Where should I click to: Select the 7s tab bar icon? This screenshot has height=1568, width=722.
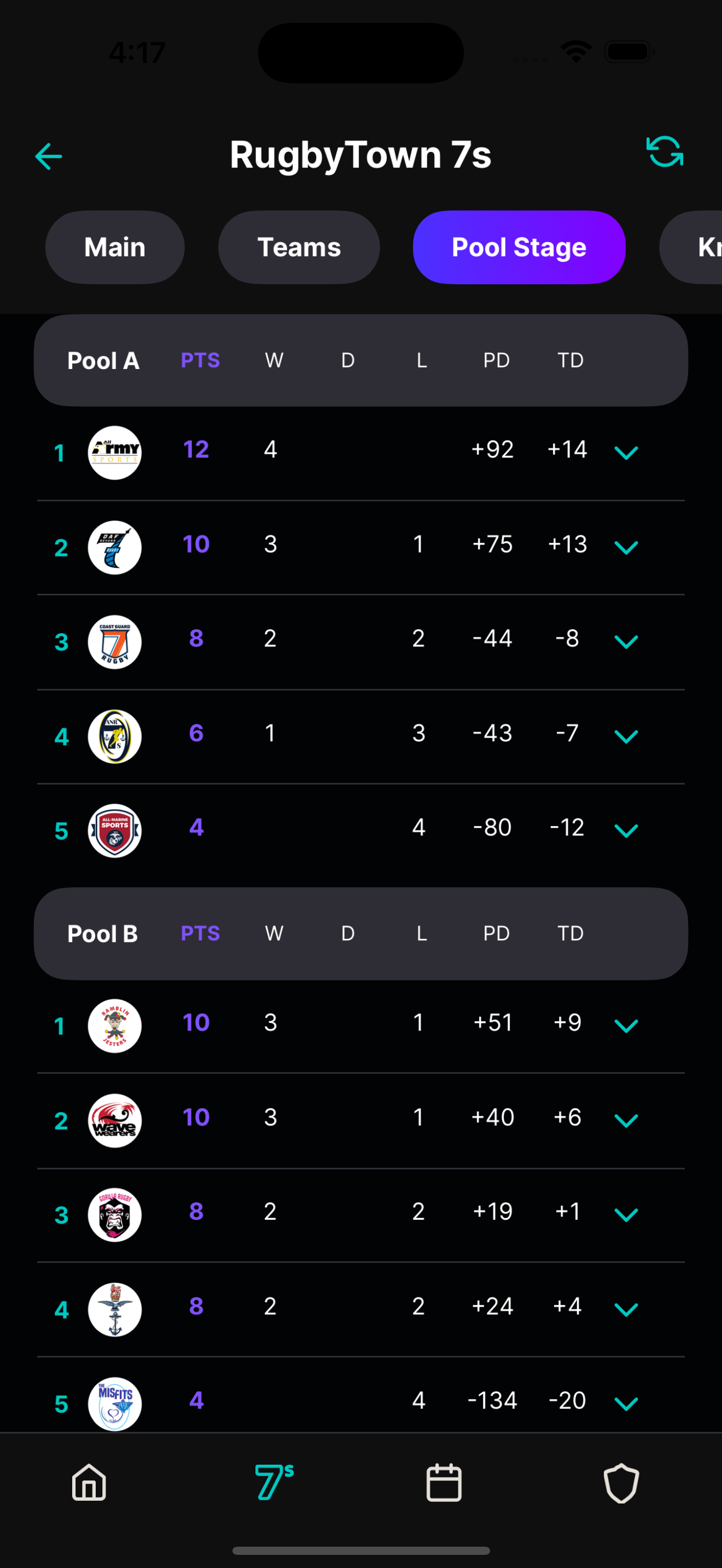(x=274, y=1482)
